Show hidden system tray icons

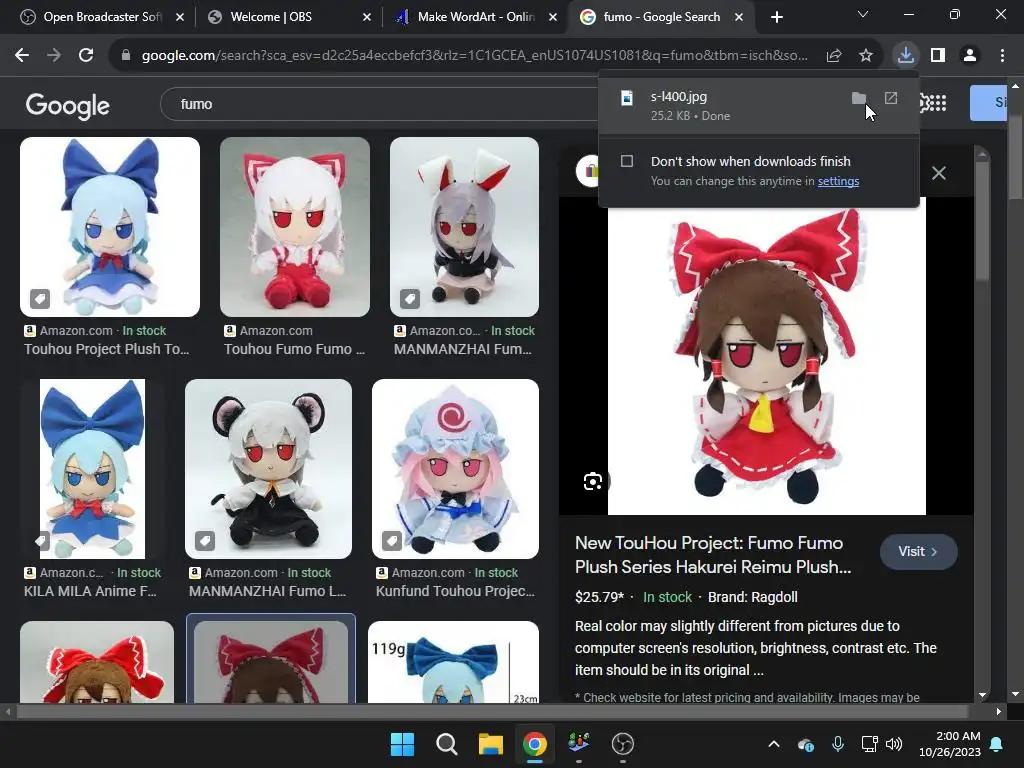click(x=774, y=744)
